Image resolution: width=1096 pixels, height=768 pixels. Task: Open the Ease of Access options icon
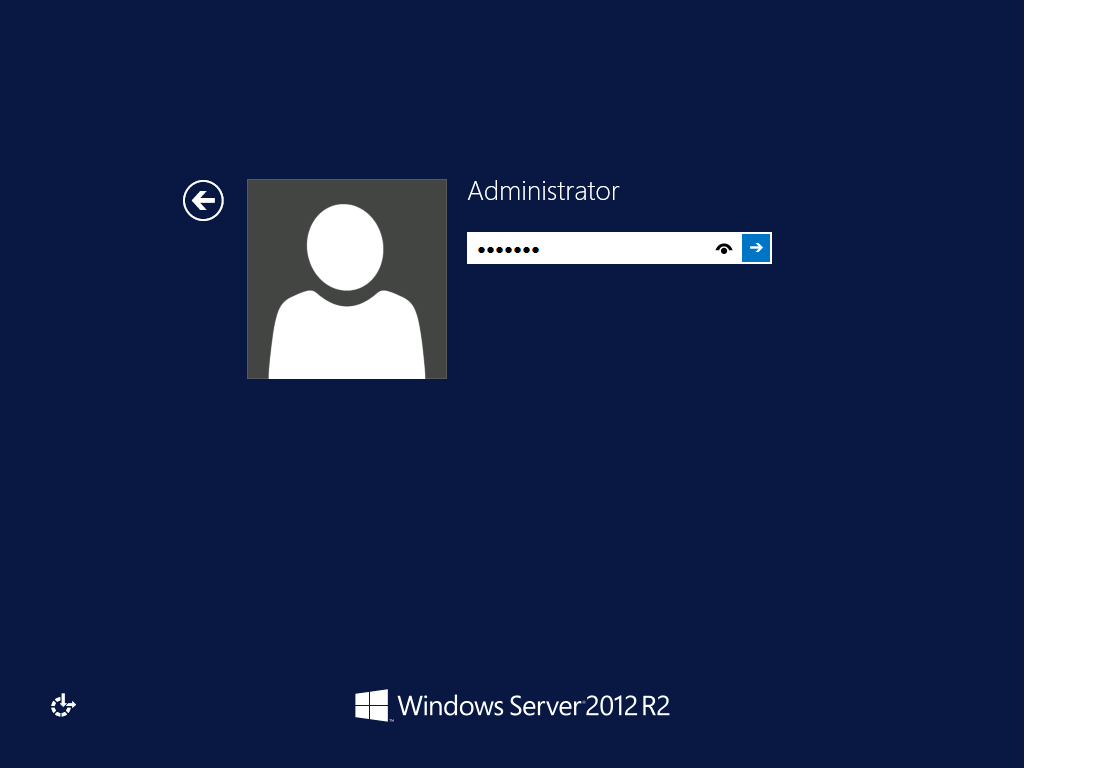(x=63, y=705)
